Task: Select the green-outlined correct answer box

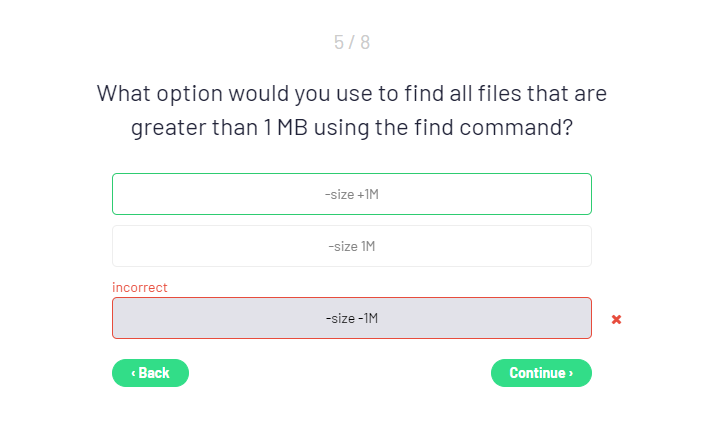Action: (351, 194)
